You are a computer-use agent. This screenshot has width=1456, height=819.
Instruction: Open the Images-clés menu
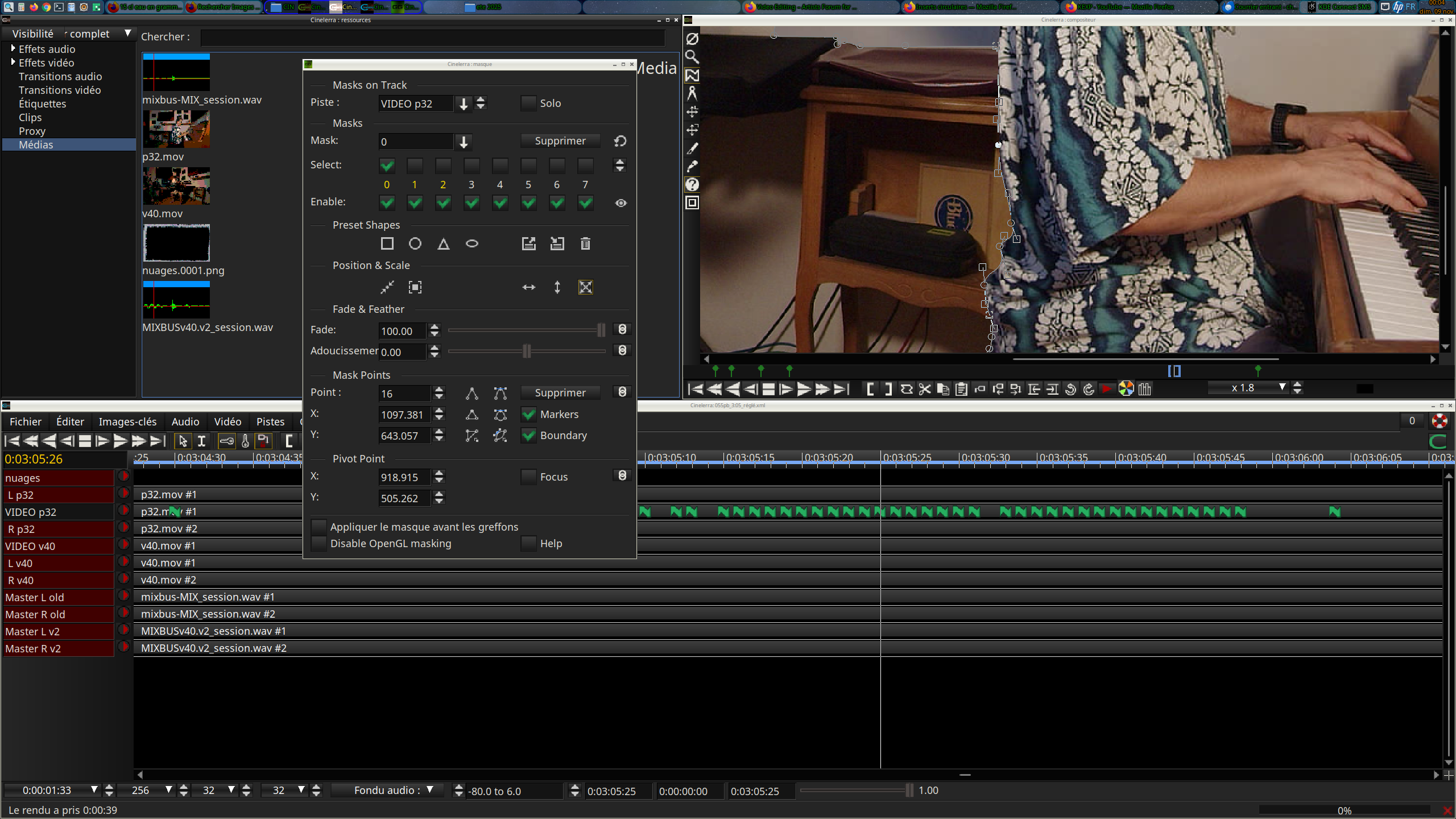(x=127, y=421)
